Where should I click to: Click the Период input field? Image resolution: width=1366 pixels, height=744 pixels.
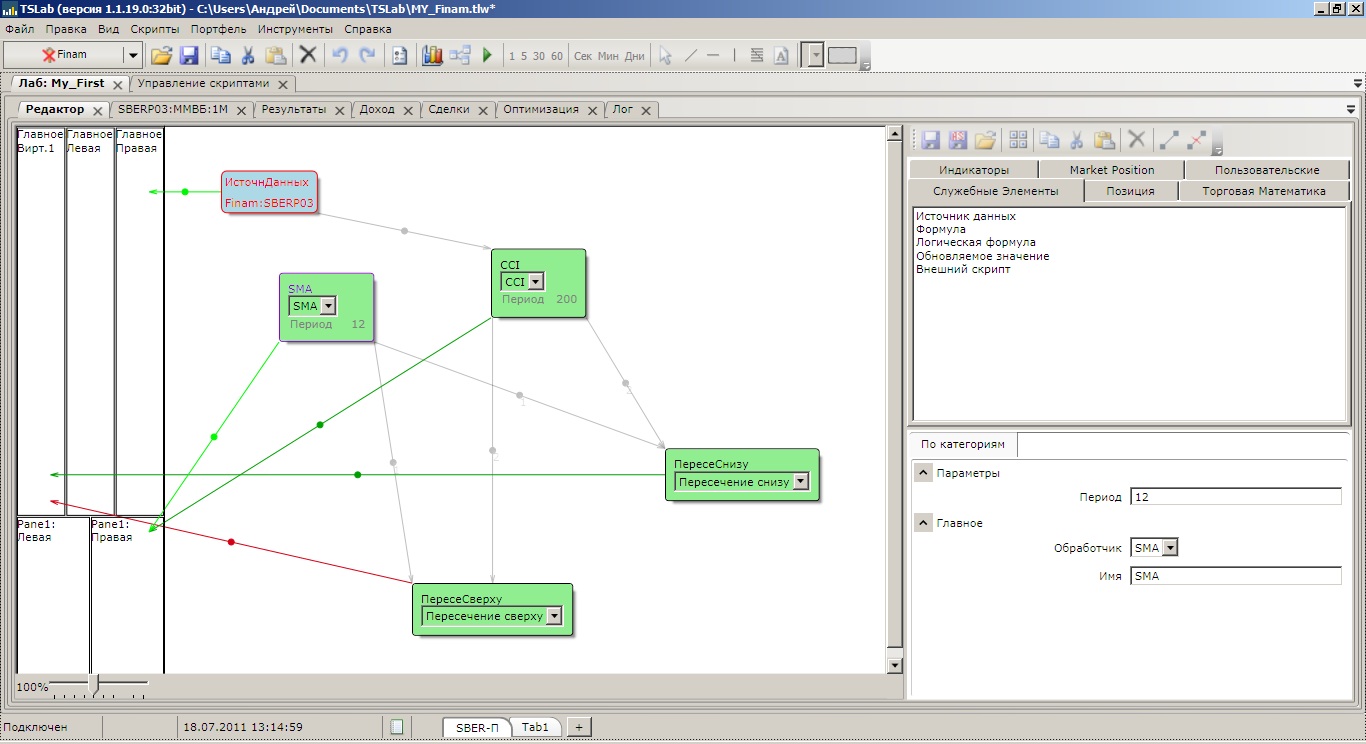tap(1235, 497)
